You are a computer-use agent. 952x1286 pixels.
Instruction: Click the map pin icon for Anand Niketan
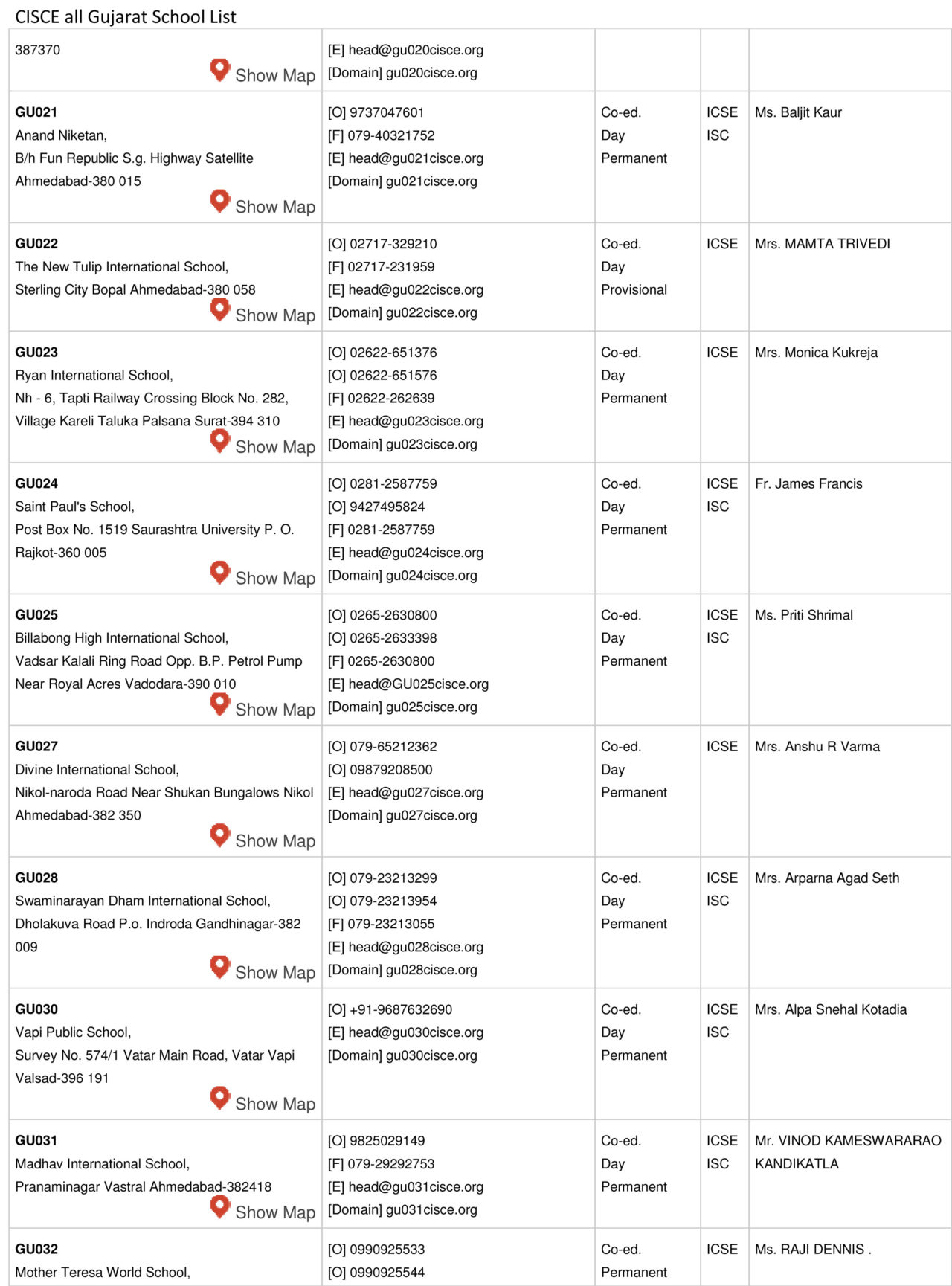pos(220,201)
